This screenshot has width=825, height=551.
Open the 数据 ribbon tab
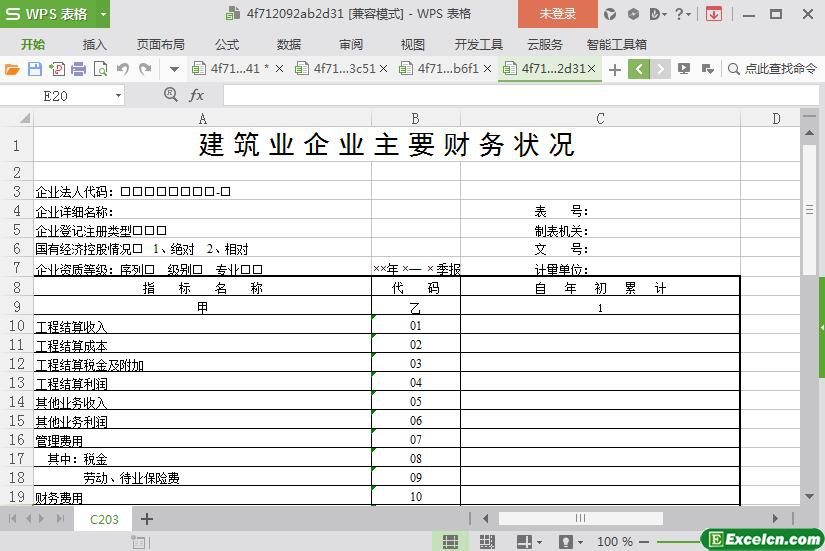289,45
